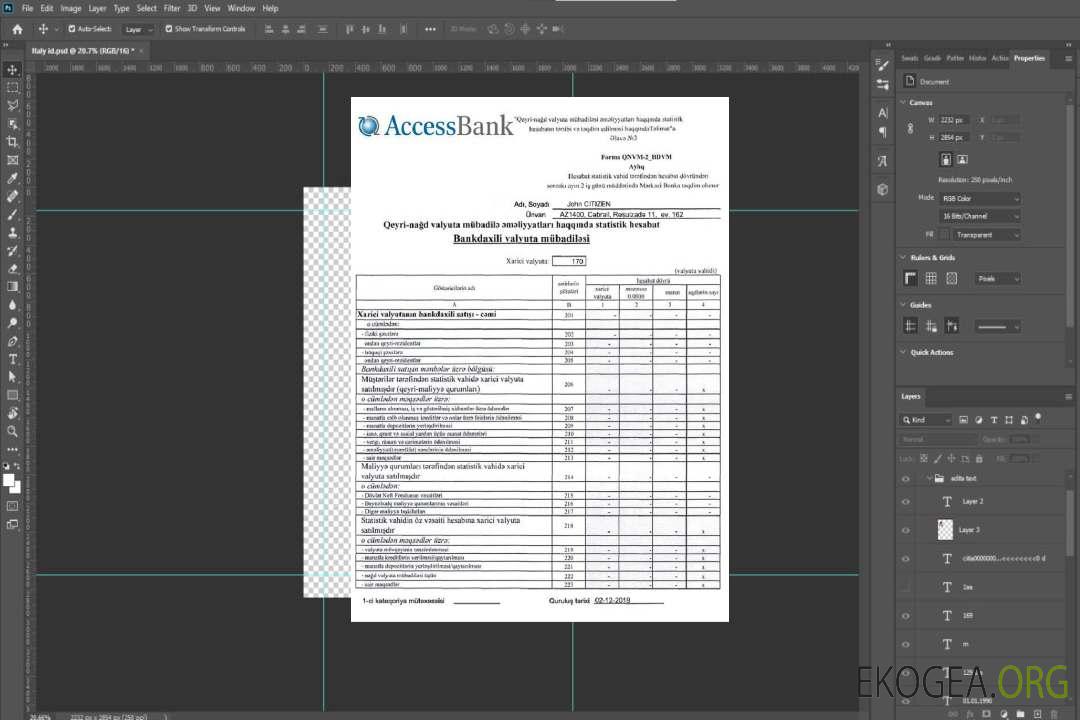Select the Brush tool
Viewport: 1080px width, 720px height.
click(12, 214)
